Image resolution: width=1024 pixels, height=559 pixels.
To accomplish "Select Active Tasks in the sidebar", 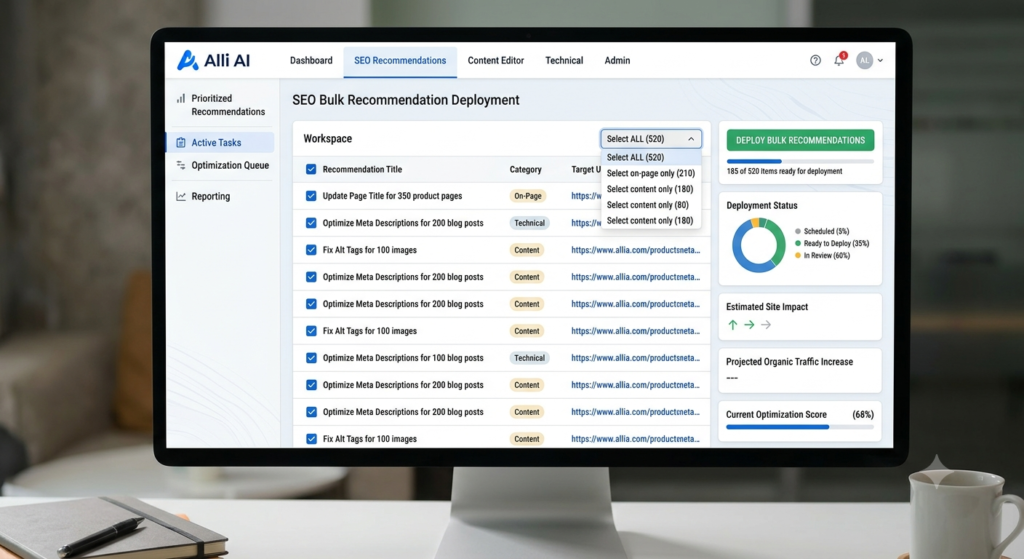I will 221,142.
